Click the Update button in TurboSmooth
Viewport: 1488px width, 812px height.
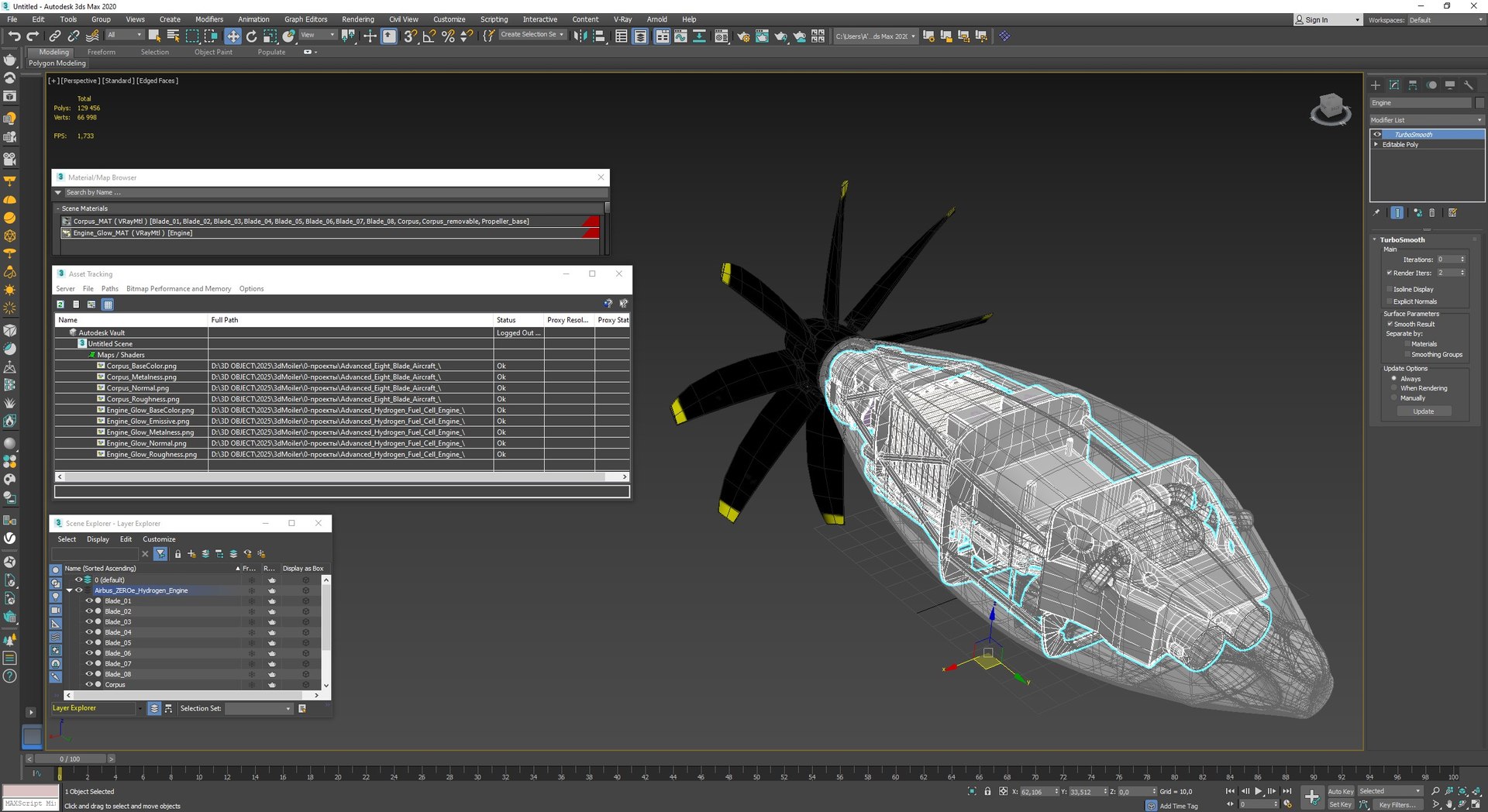pyautogui.click(x=1424, y=411)
